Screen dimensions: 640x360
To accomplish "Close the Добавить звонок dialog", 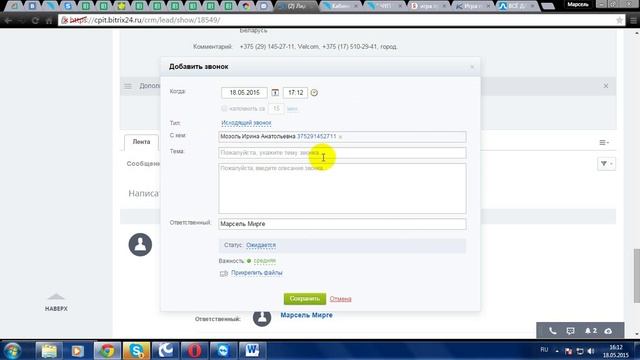I will [x=472, y=67].
